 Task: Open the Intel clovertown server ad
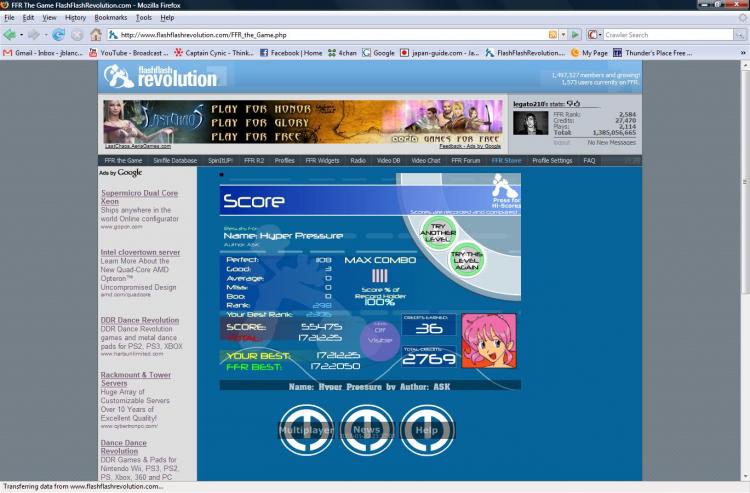click(140, 252)
